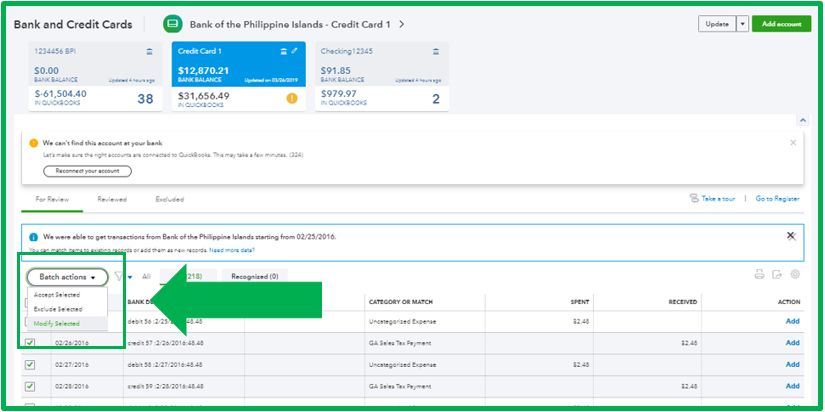Screen dimensions: 825x412
Task: Switch to the Reviewed tab
Action: [112, 199]
